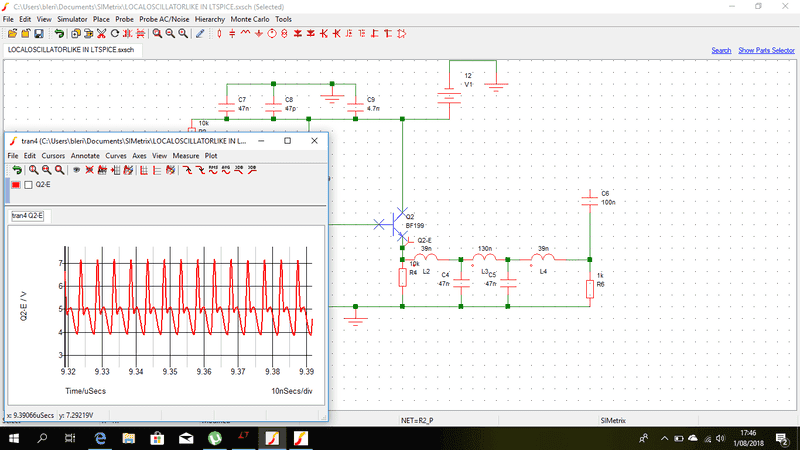The height and width of the screenshot is (450, 800).
Task: Click the graph window's undo zoom icon
Action: 17,170
